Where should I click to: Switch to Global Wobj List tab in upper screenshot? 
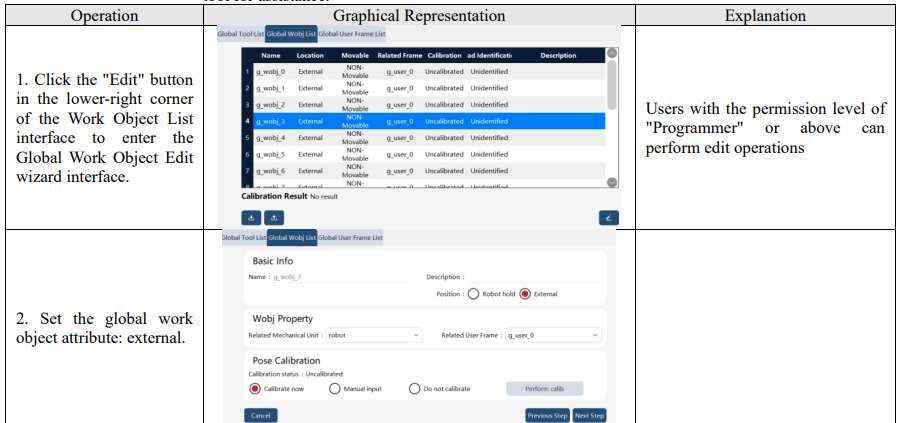point(291,34)
